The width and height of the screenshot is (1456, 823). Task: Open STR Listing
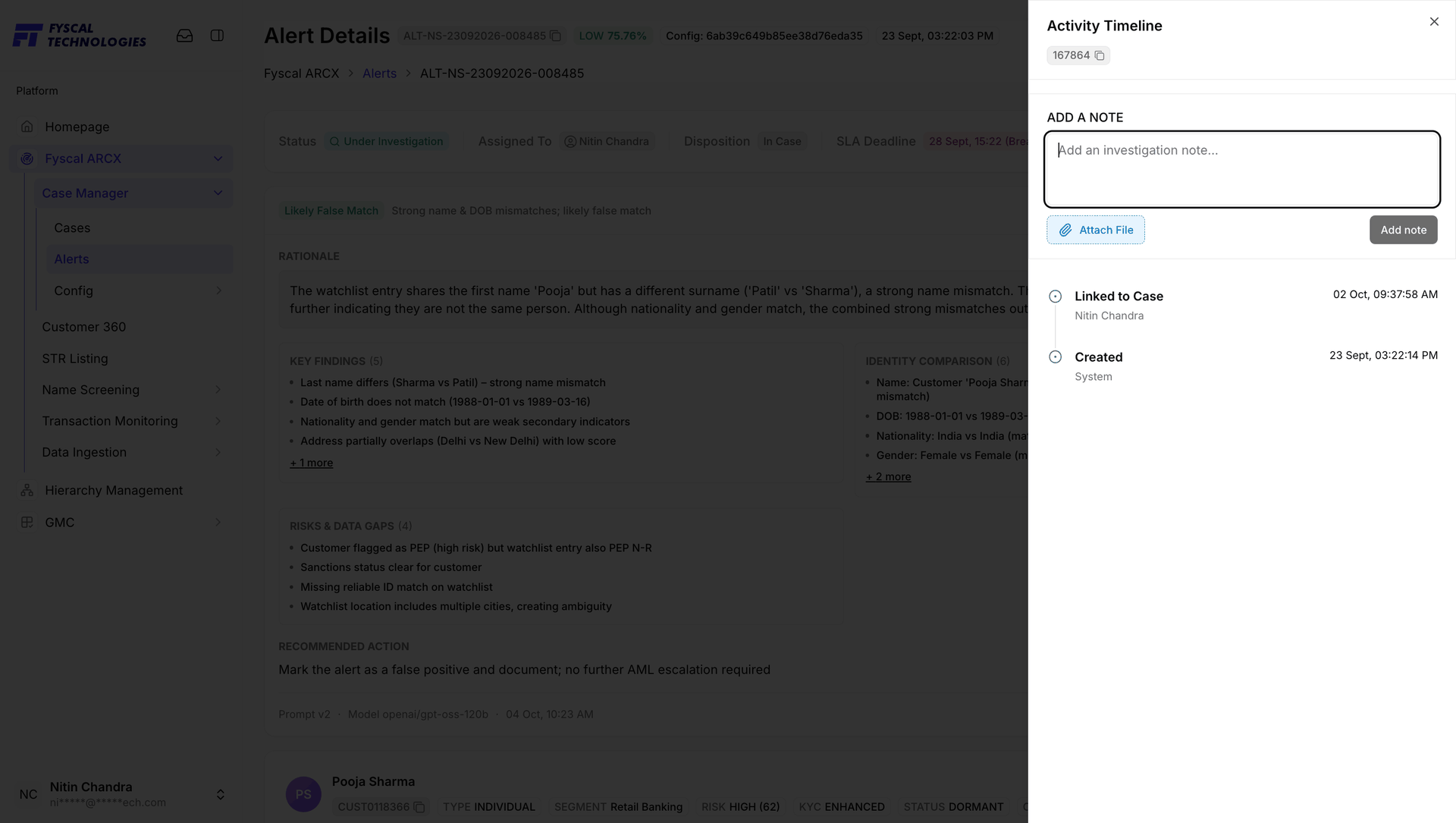tap(75, 359)
